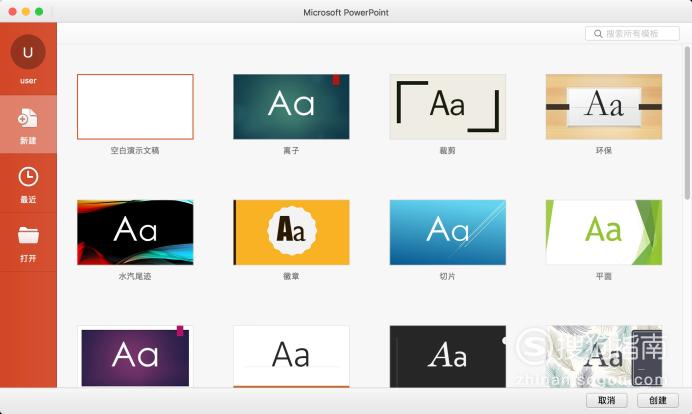The height and width of the screenshot is (414, 692).
Task: Open the 最近 (Recent) clock icon
Action: tap(28, 177)
